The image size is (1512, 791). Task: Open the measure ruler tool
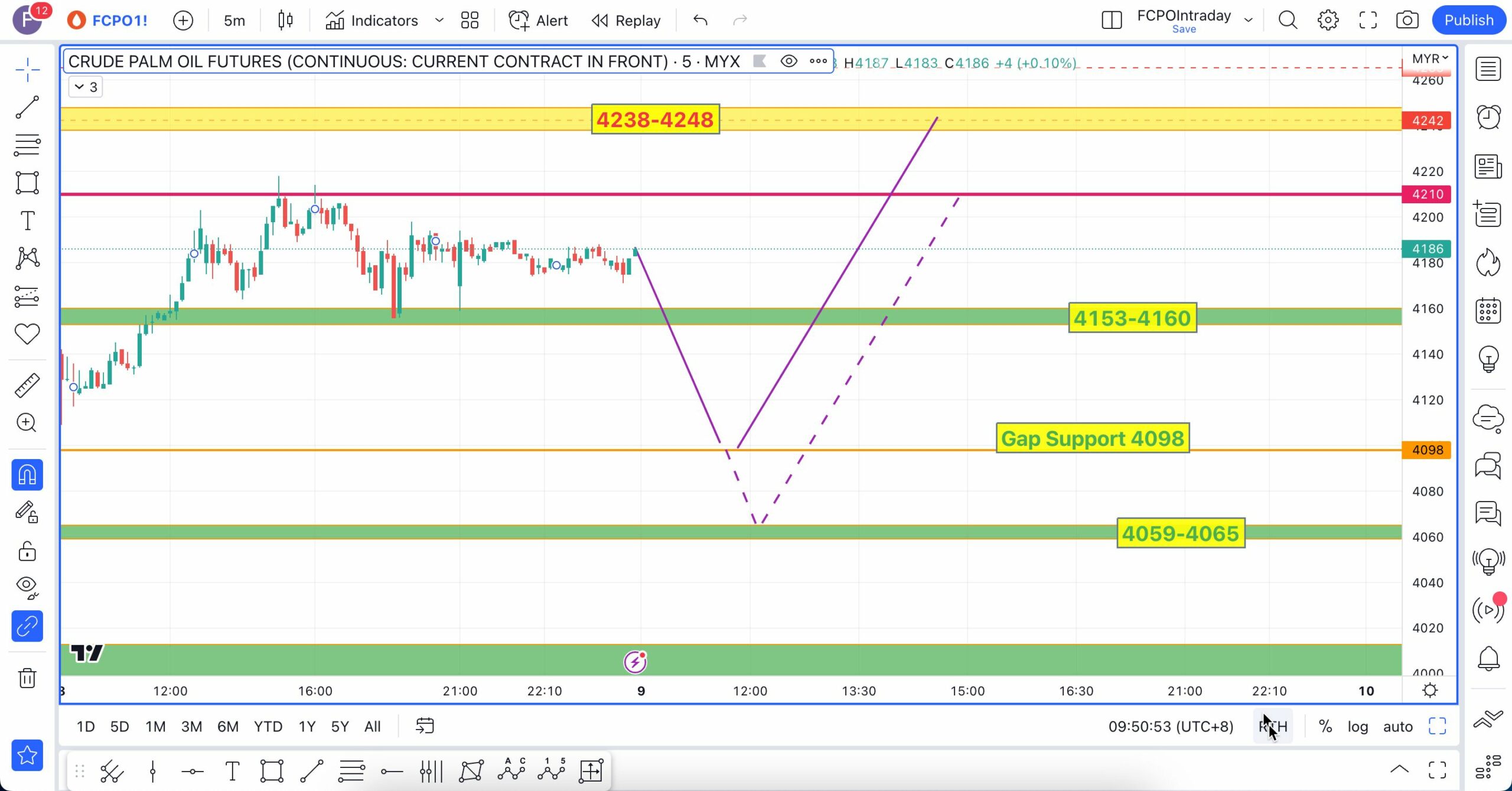[27, 385]
